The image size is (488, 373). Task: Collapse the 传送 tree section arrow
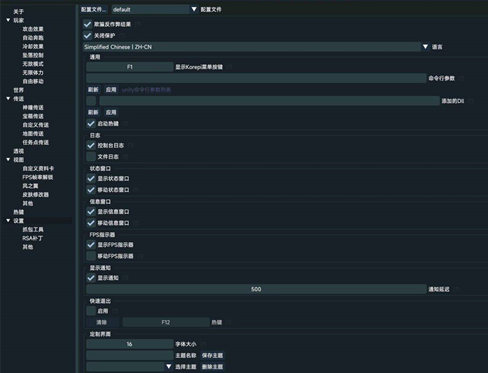coord(8,99)
